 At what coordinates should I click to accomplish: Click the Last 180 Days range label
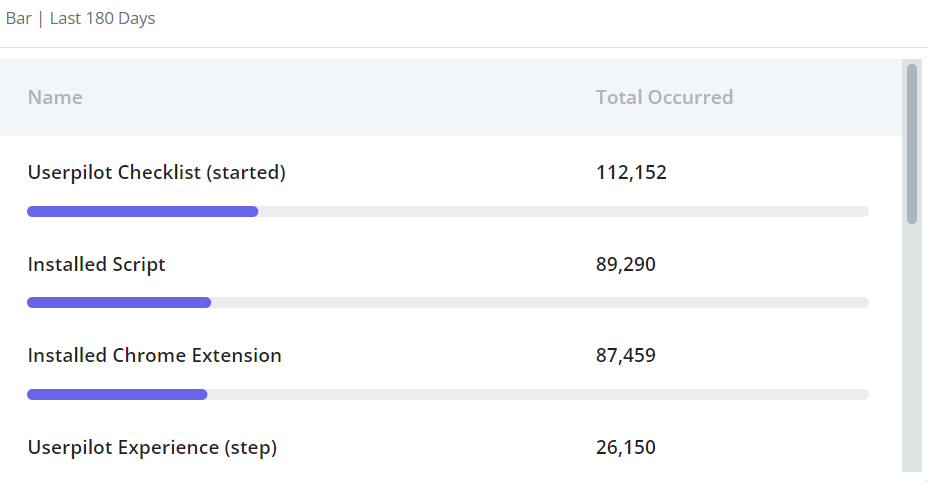(x=102, y=18)
